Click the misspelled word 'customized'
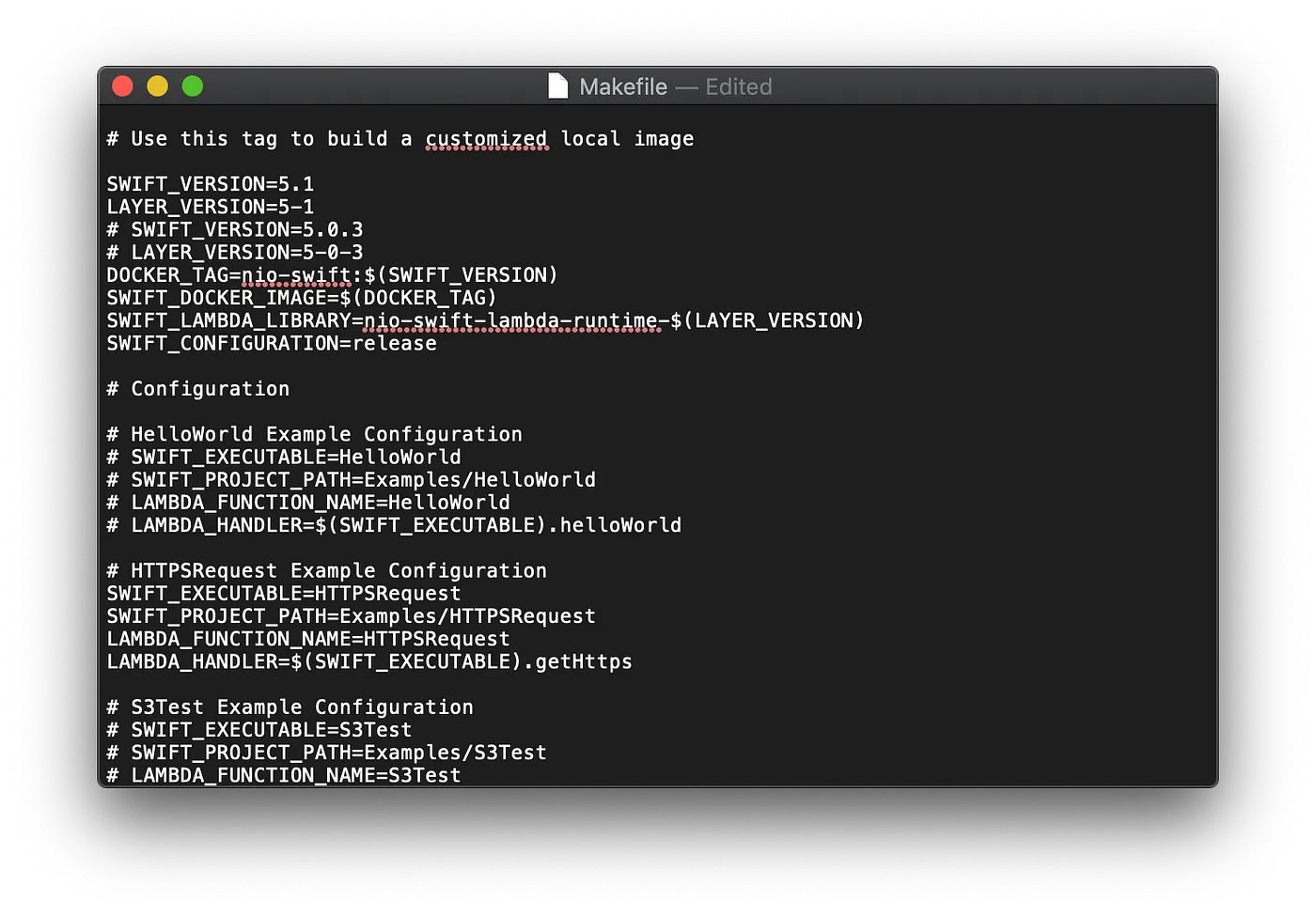 [x=486, y=139]
